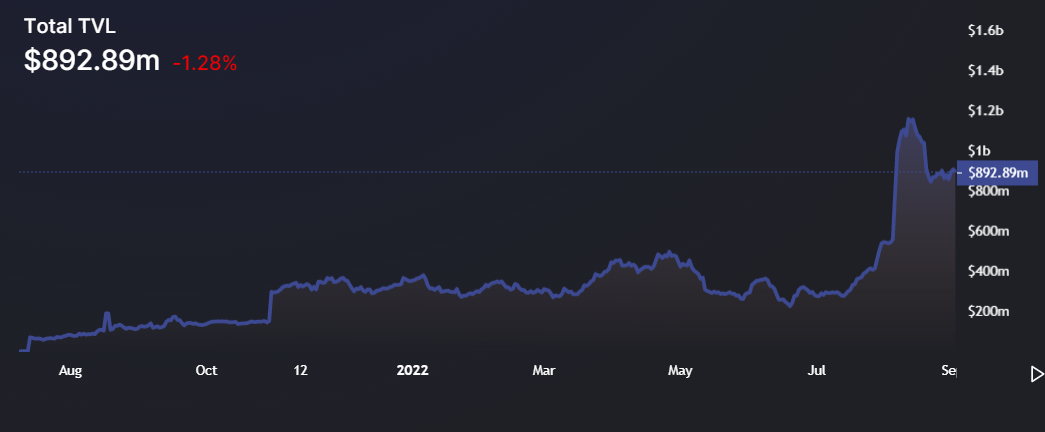Screen dimensions: 1045x432
Task: Click the 2022 year label
Action: coord(413,371)
